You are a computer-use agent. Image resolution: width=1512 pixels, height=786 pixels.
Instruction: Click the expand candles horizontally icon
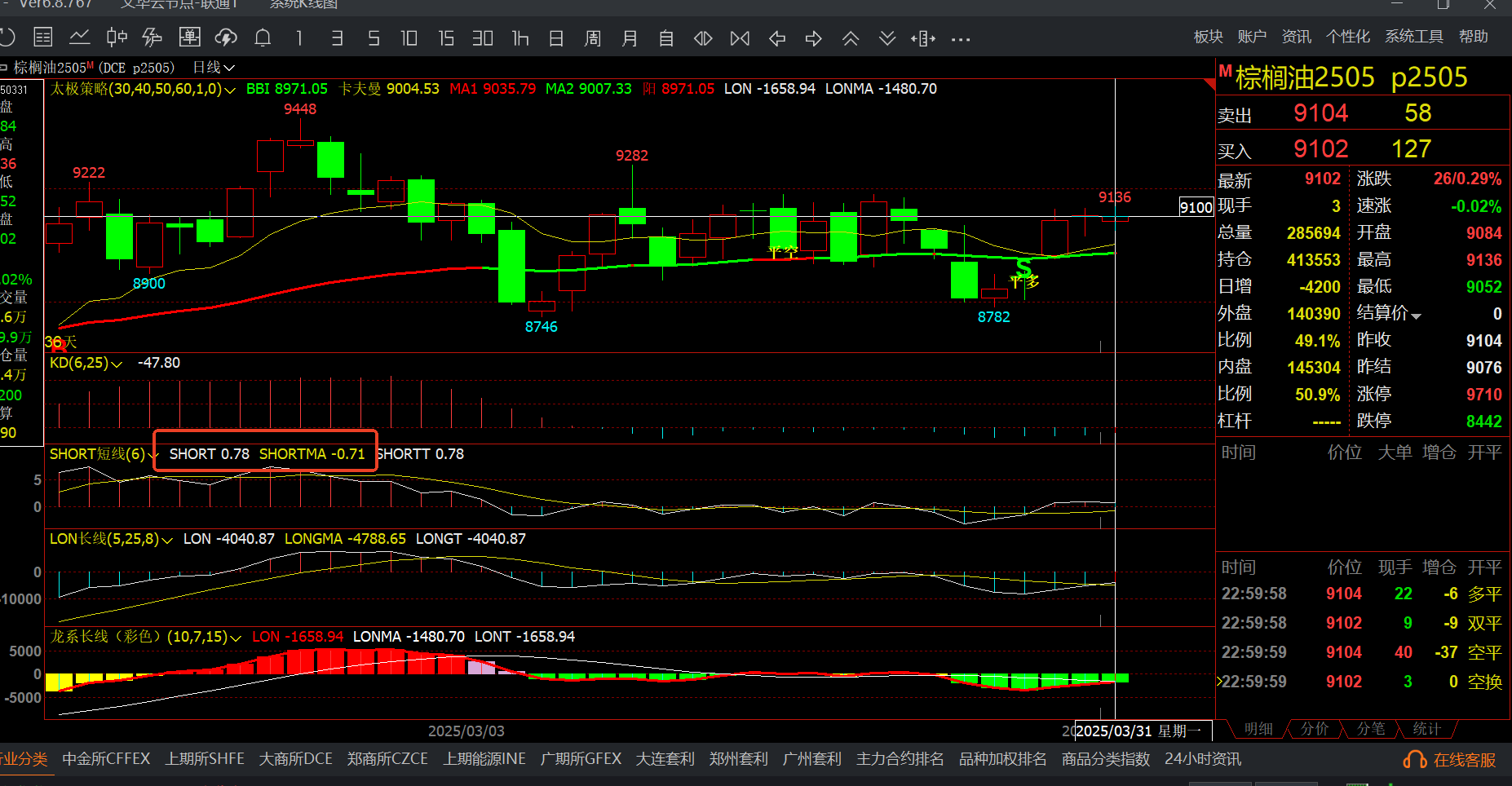tap(703, 38)
